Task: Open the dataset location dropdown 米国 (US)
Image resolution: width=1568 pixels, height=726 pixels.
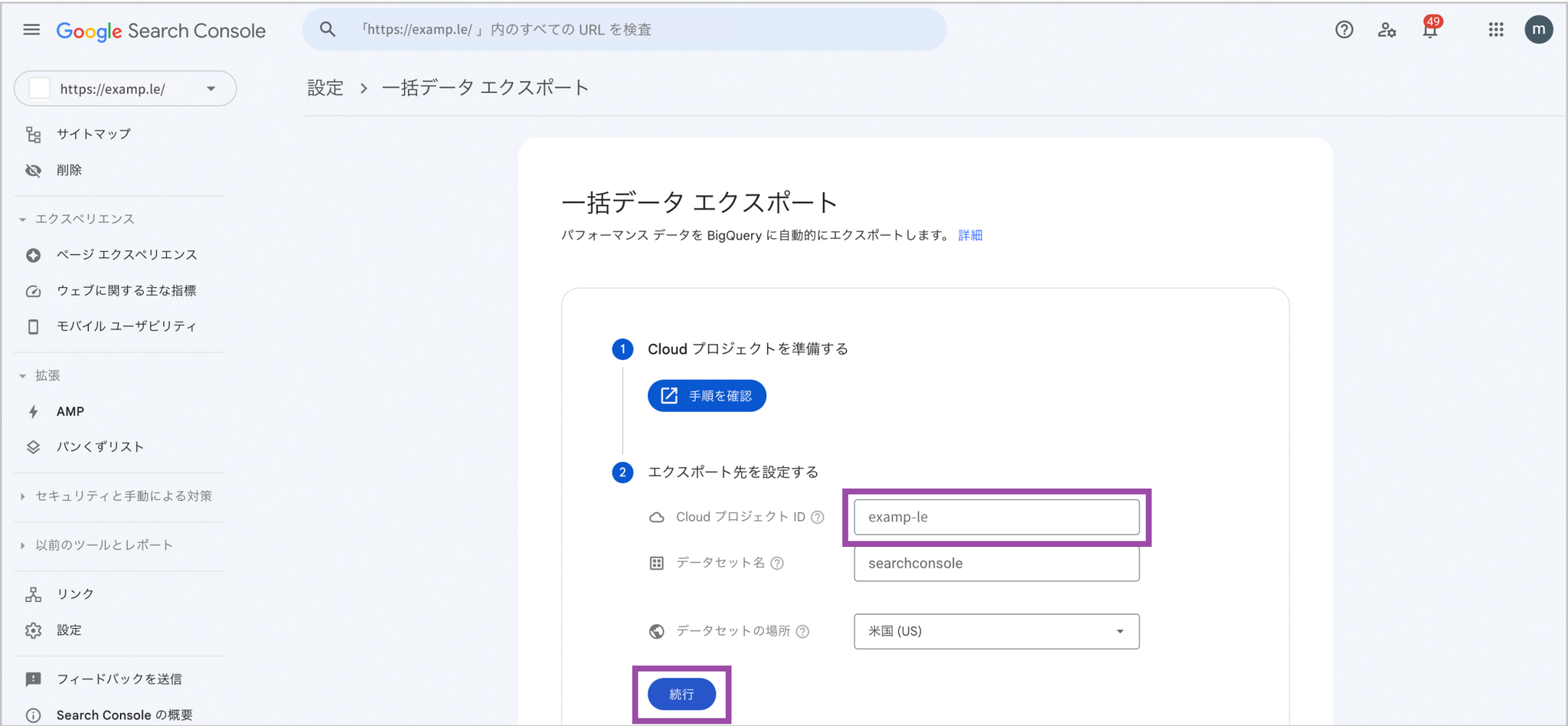Action: pyautogui.click(x=996, y=632)
